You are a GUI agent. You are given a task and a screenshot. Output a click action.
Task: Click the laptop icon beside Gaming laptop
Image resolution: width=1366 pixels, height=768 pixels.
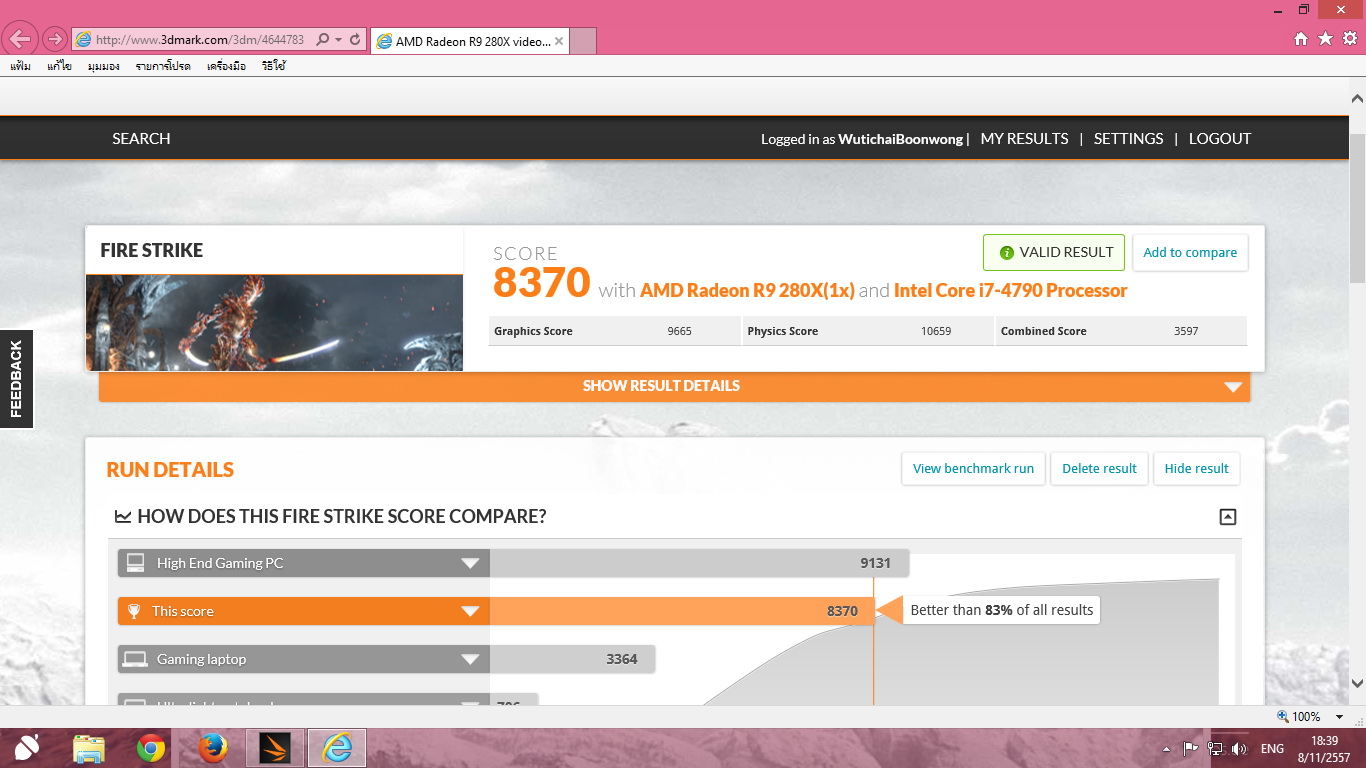[x=135, y=659]
